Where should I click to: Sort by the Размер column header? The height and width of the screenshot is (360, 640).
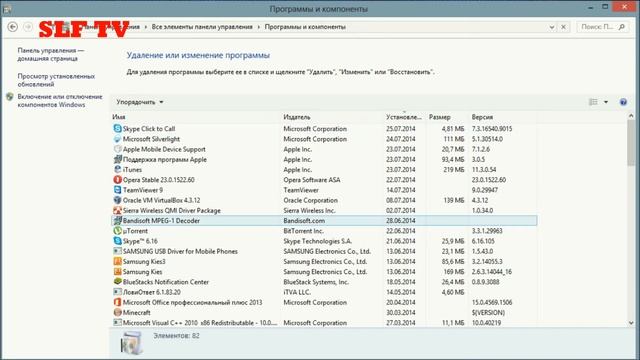(440, 117)
